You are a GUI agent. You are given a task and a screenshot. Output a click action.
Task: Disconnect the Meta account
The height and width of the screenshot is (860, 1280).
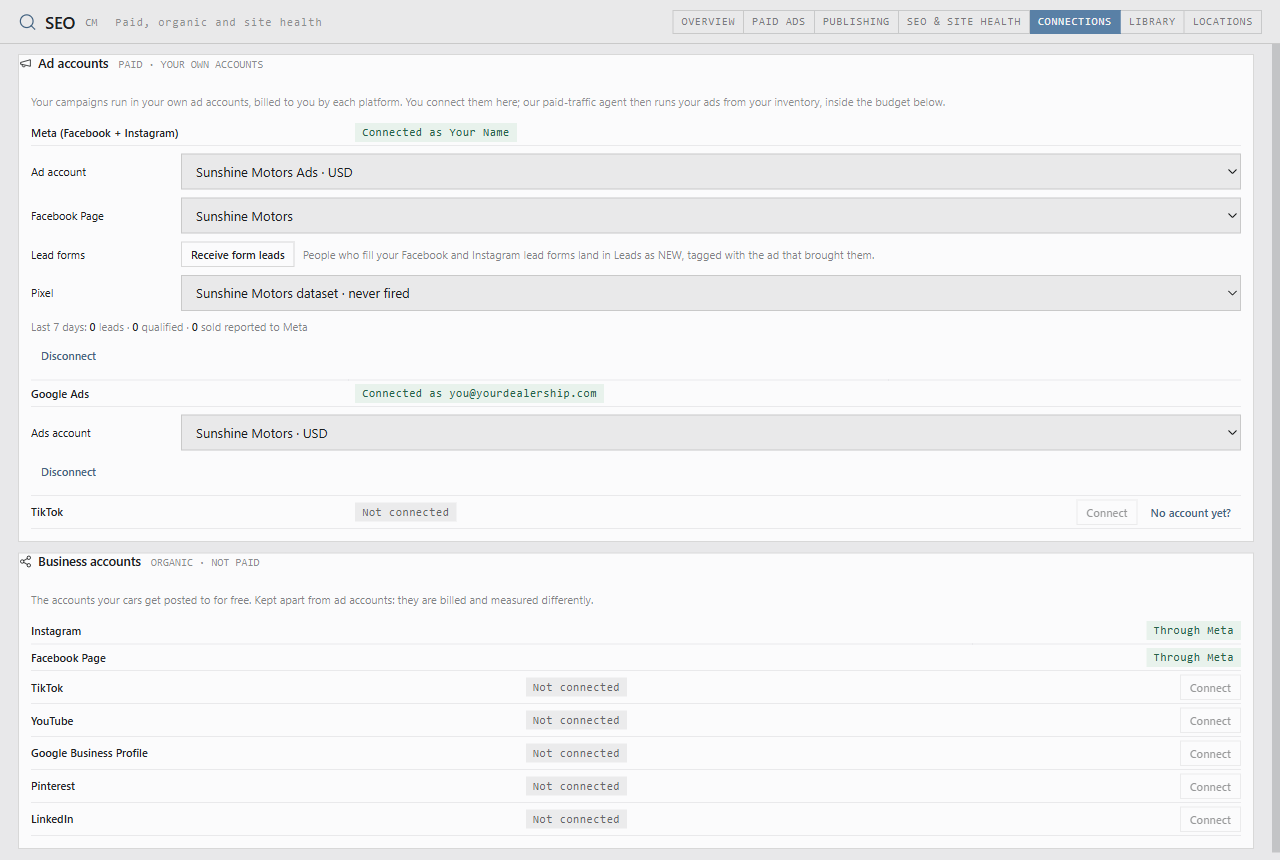(69, 356)
